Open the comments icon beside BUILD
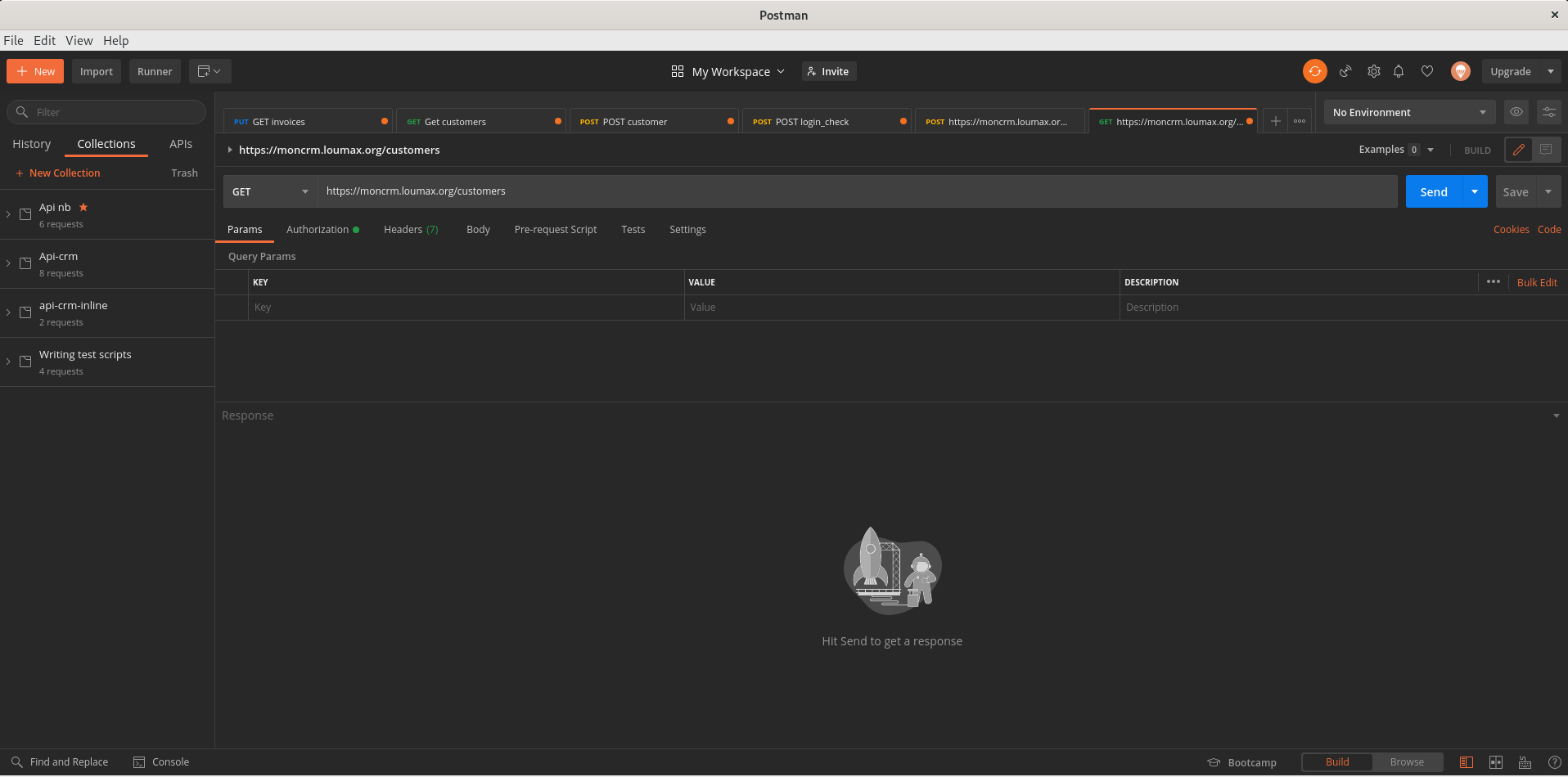This screenshot has width=1568, height=777. pyautogui.click(x=1545, y=150)
